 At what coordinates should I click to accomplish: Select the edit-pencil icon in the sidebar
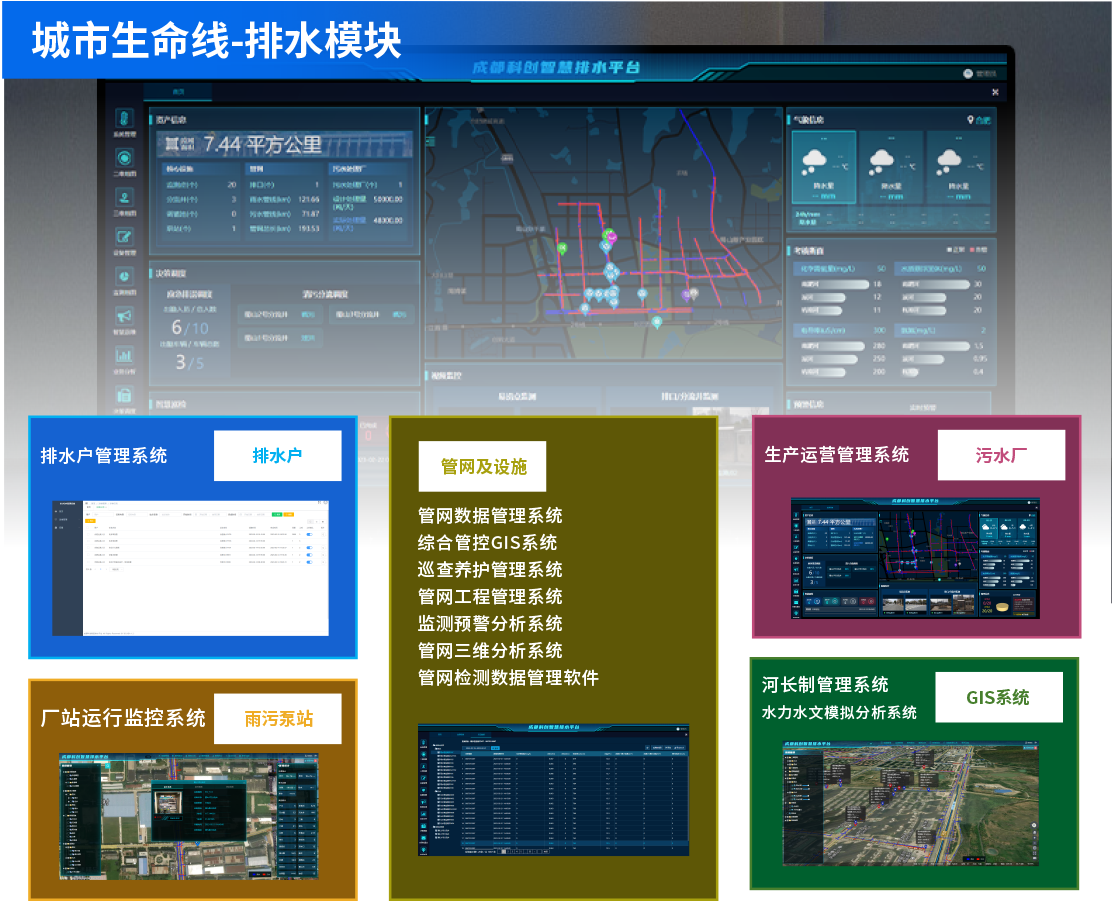[124, 237]
